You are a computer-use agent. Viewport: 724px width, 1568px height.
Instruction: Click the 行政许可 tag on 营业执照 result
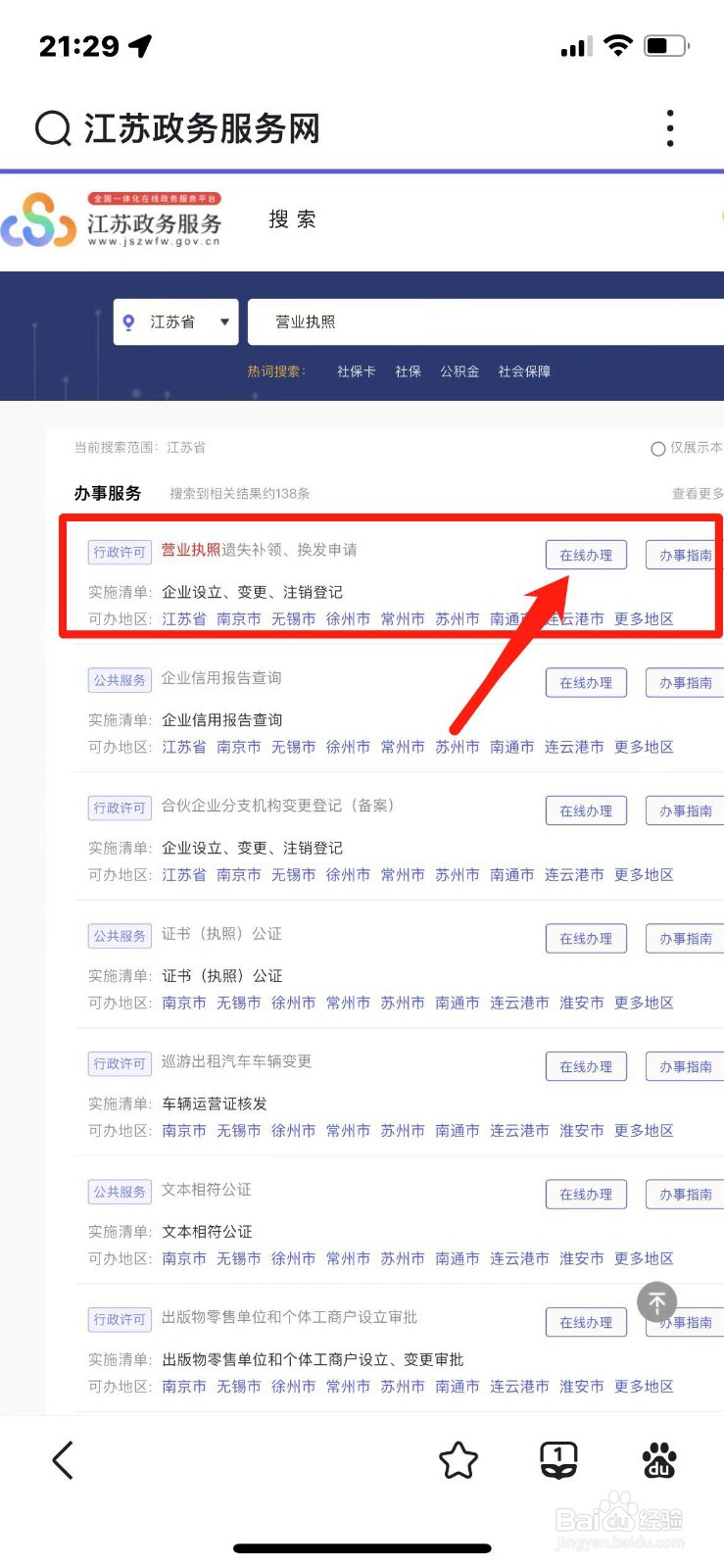point(120,552)
